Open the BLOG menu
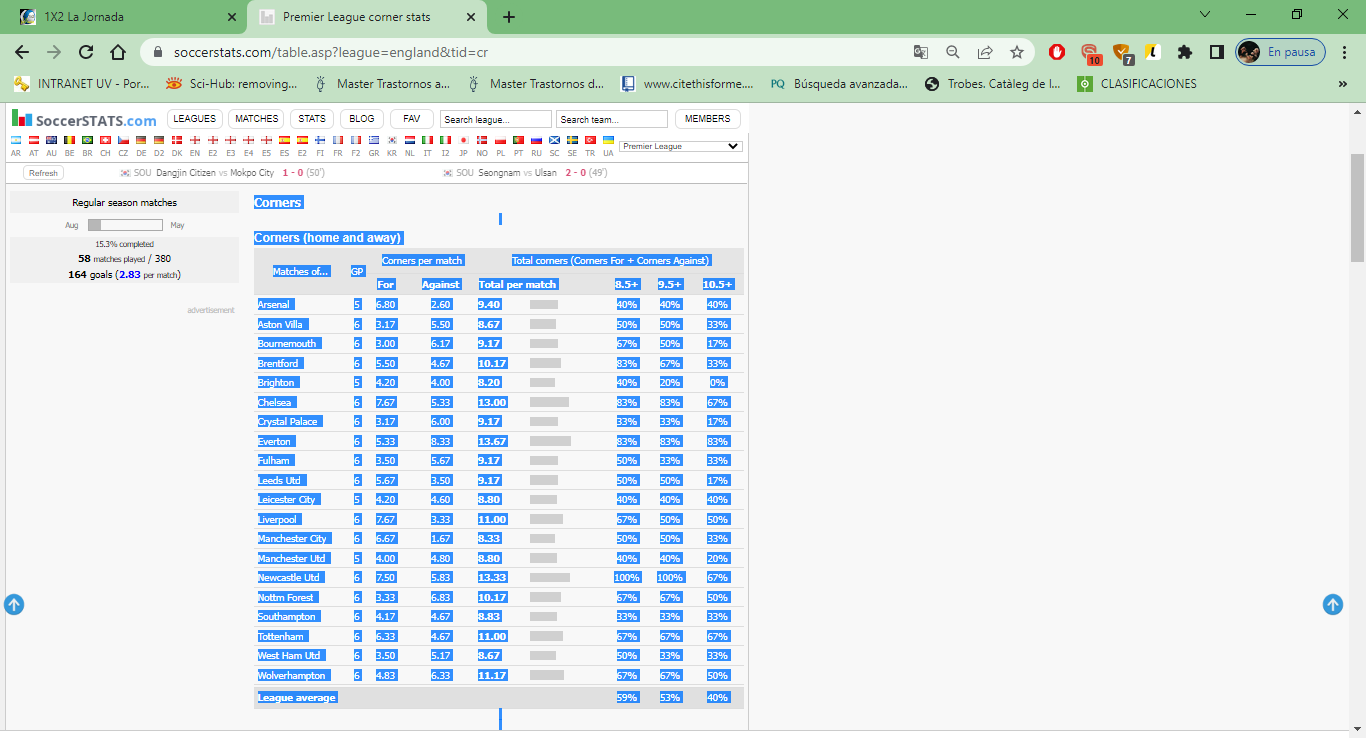The height and width of the screenshot is (738, 1366). [x=362, y=119]
